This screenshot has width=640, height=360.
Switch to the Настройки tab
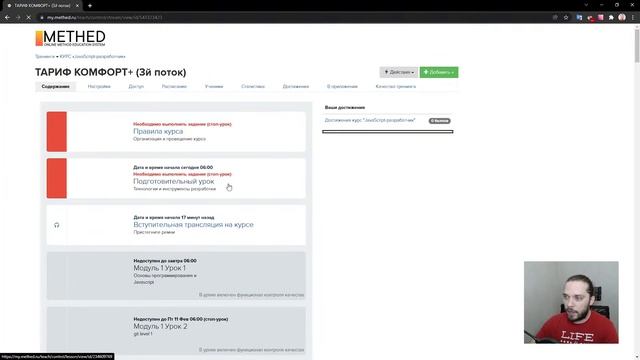(99, 87)
